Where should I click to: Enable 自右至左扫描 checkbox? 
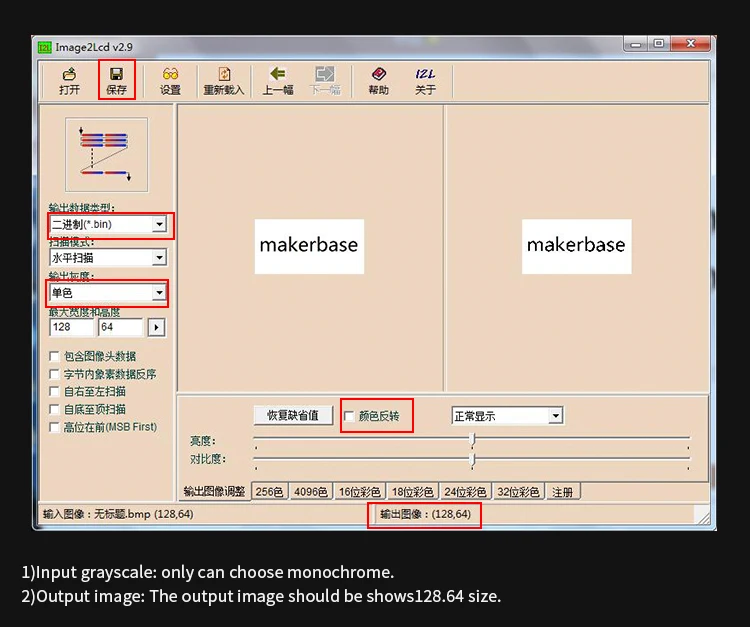coord(55,392)
